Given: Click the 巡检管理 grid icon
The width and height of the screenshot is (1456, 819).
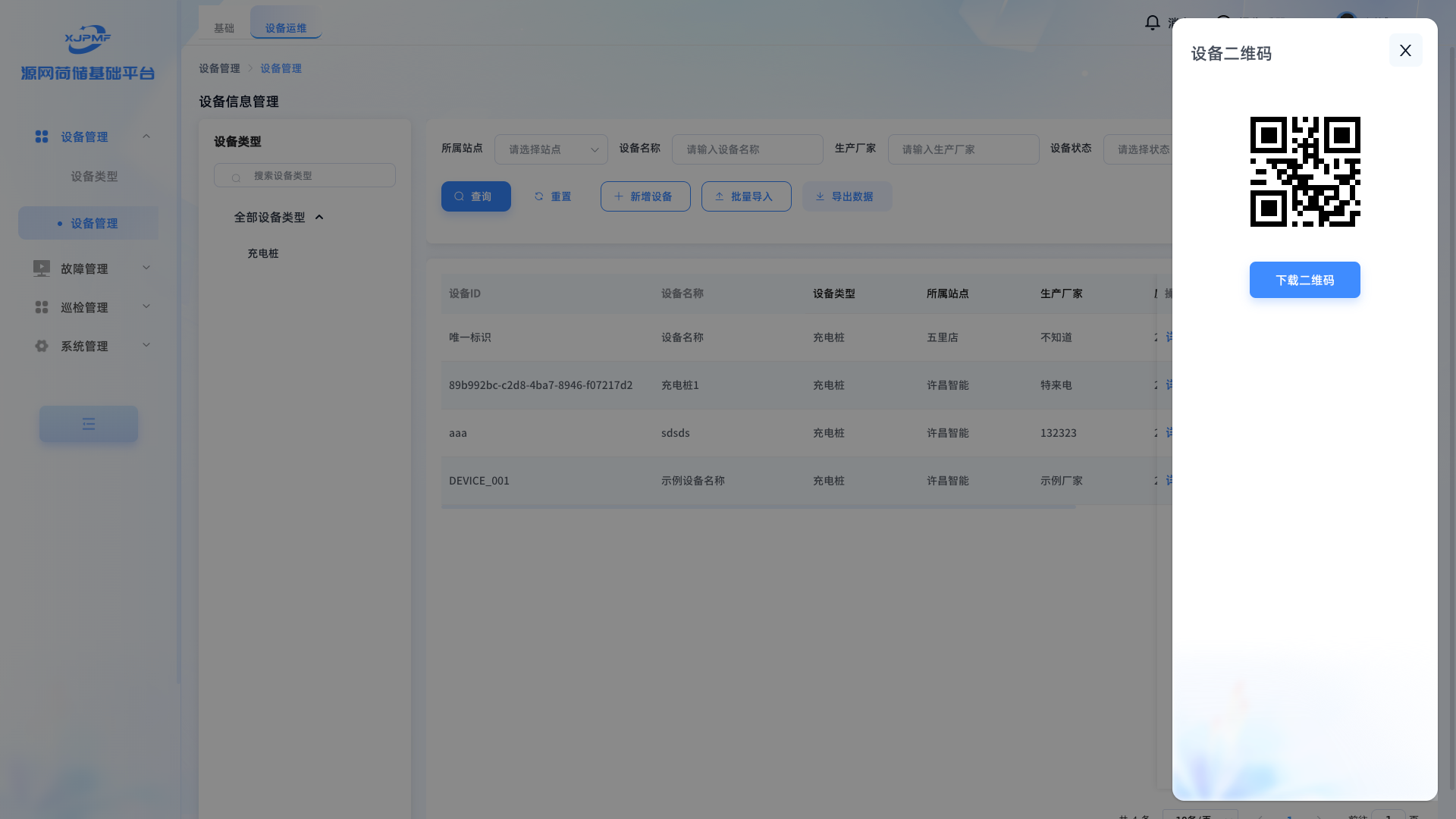Looking at the screenshot, I should coord(42,307).
